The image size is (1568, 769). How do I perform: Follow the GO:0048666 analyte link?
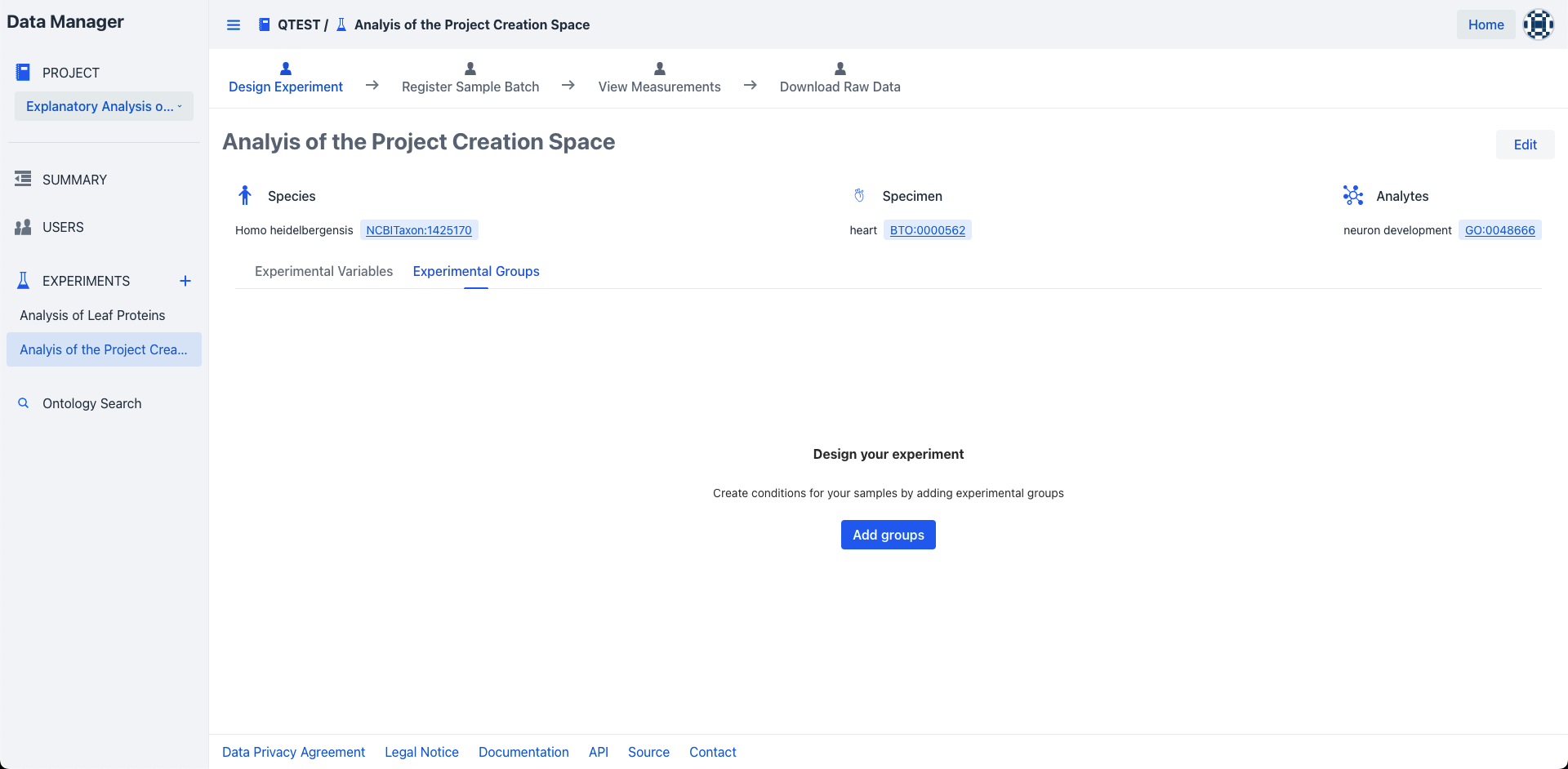coord(1499,230)
